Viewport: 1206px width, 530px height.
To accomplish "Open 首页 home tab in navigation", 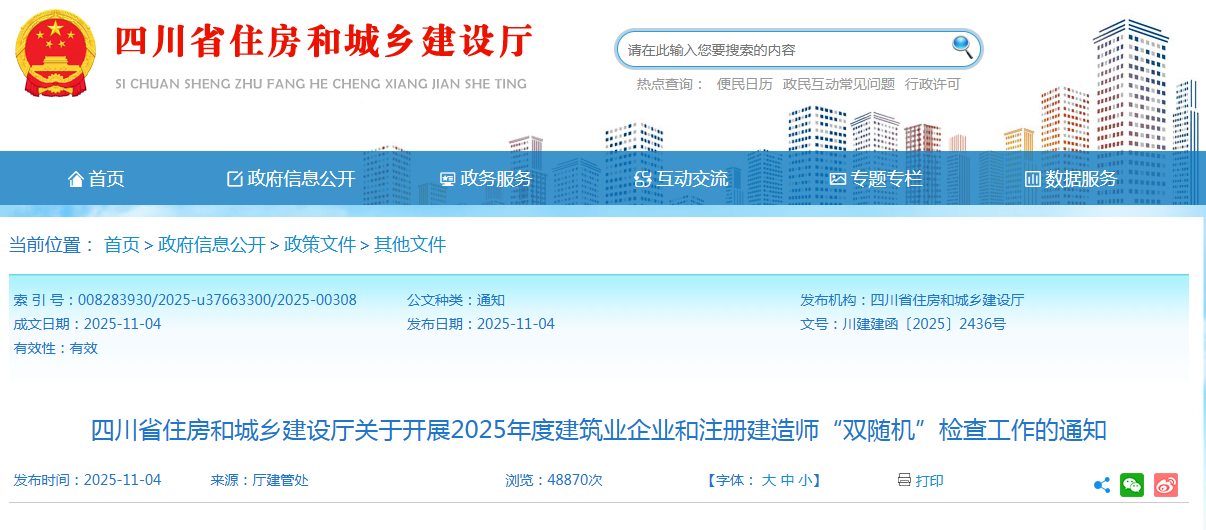I will 96,179.
